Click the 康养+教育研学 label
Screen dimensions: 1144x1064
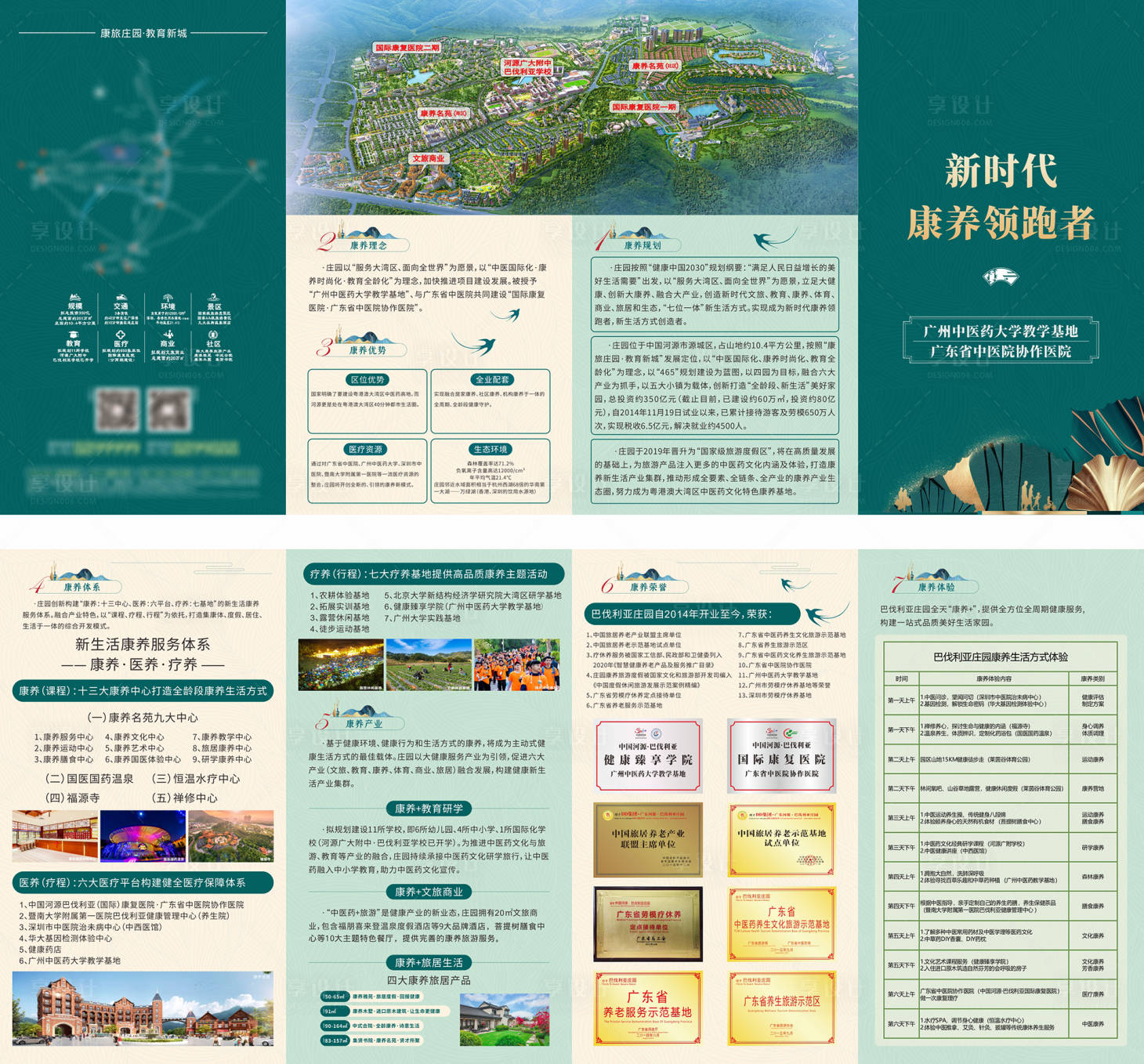pyautogui.click(x=429, y=808)
